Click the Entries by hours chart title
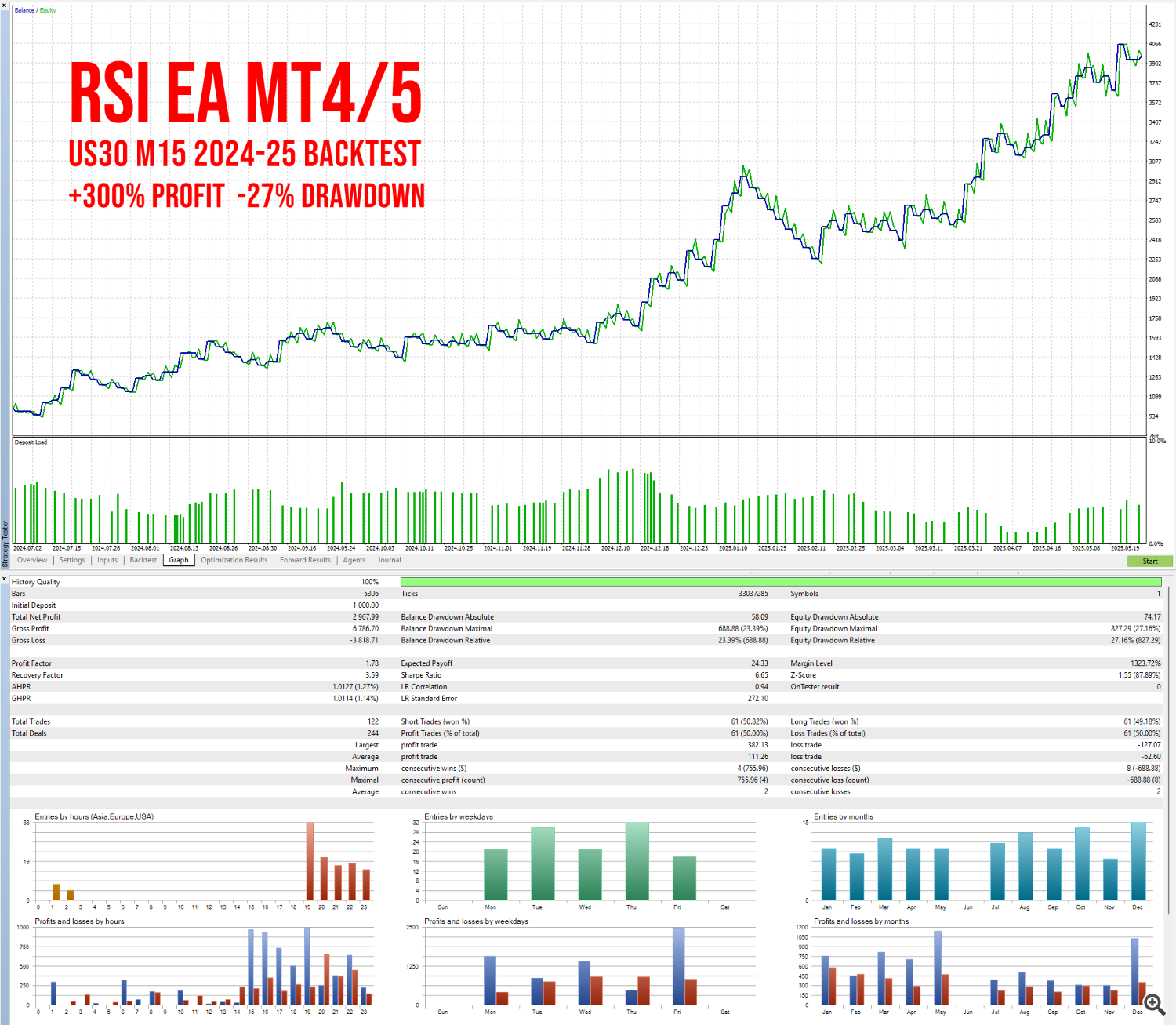The image size is (1176, 1025). (x=94, y=817)
